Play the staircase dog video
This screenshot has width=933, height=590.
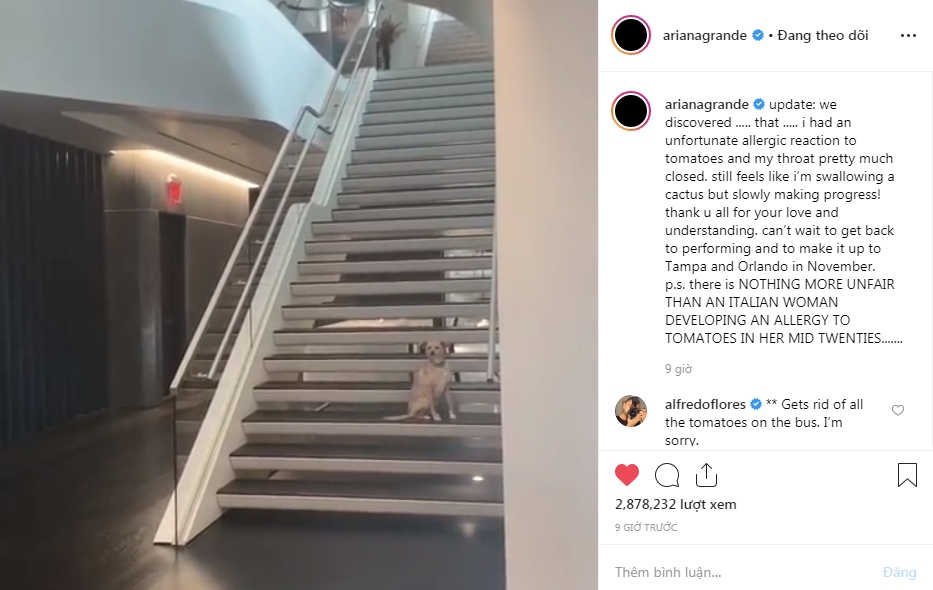click(x=299, y=295)
